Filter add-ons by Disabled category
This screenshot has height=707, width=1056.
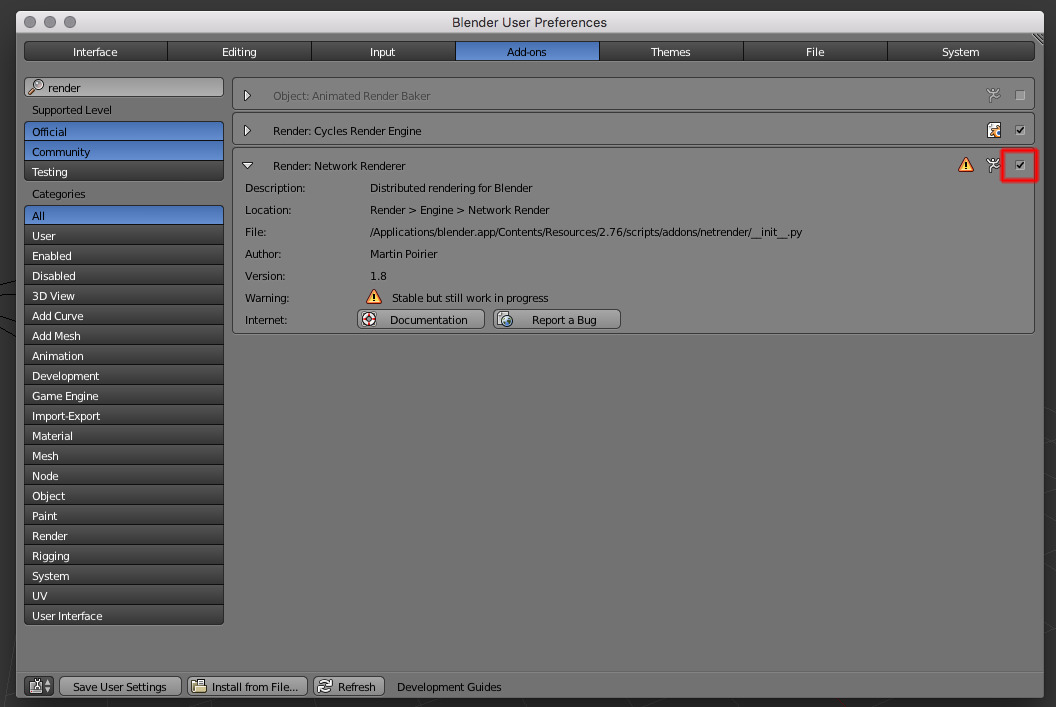[124, 275]
